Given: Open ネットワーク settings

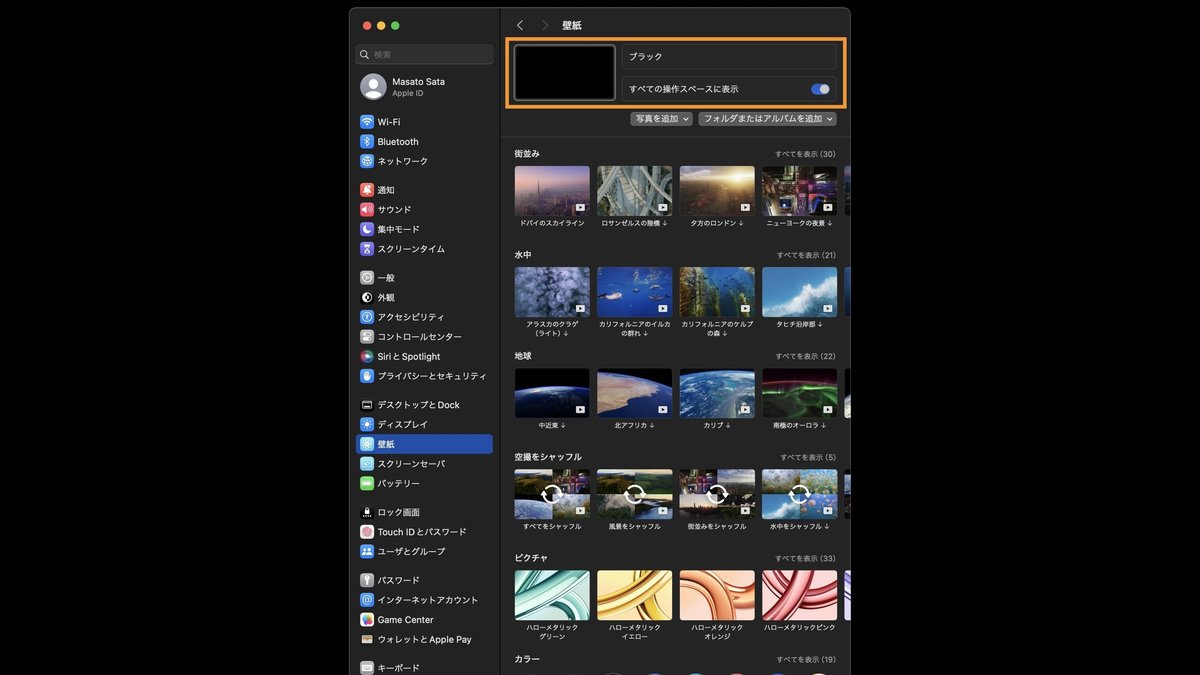Looking at the screenshot, I should pyautogui.click(x=394, y=160).
